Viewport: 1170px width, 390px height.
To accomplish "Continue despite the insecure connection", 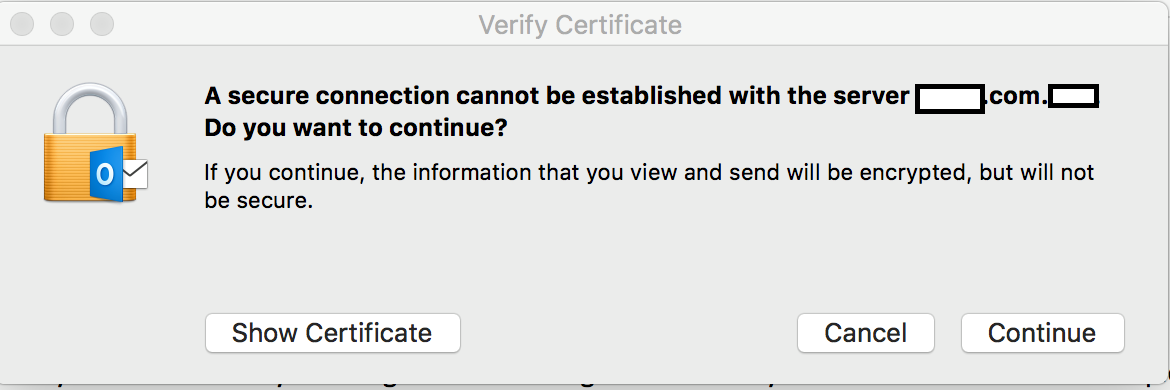I will pyautogui.click(x=1042, y=333).
